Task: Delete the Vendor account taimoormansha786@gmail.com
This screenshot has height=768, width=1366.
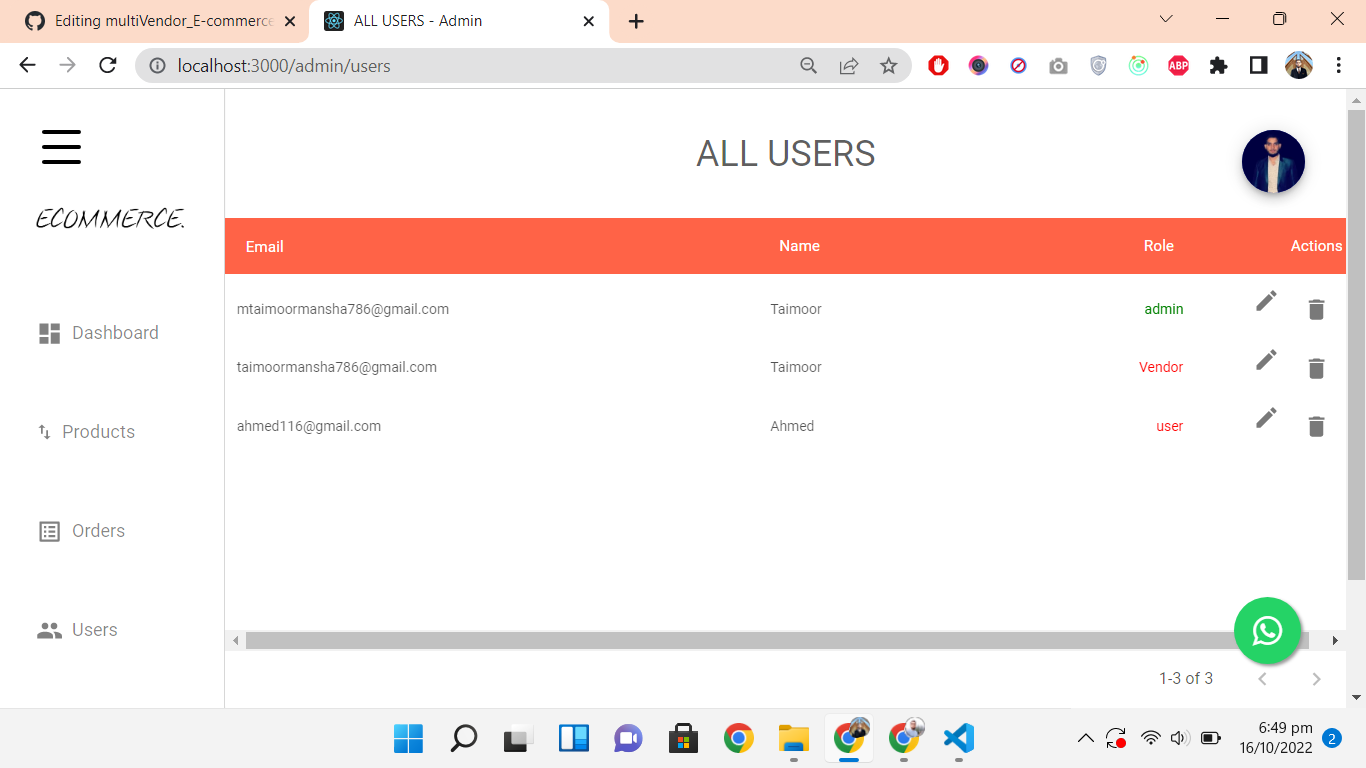Action: point(1316,367)
